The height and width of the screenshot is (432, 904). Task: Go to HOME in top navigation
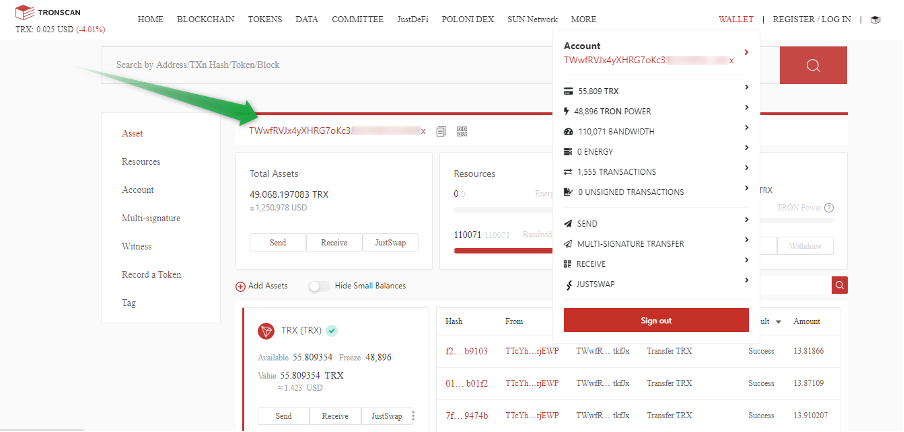150,19
